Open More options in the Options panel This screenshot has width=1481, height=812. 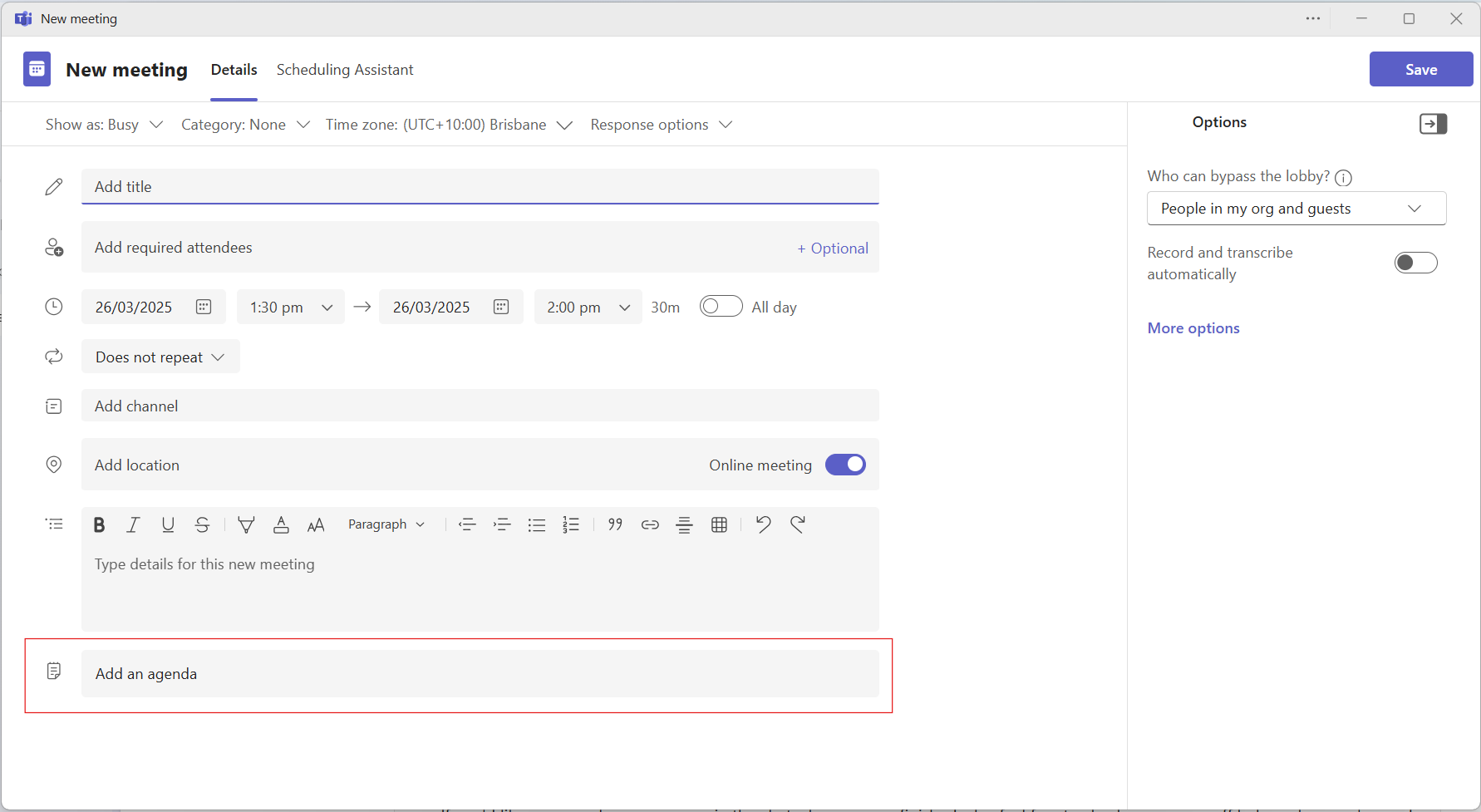coord(1193,327)
